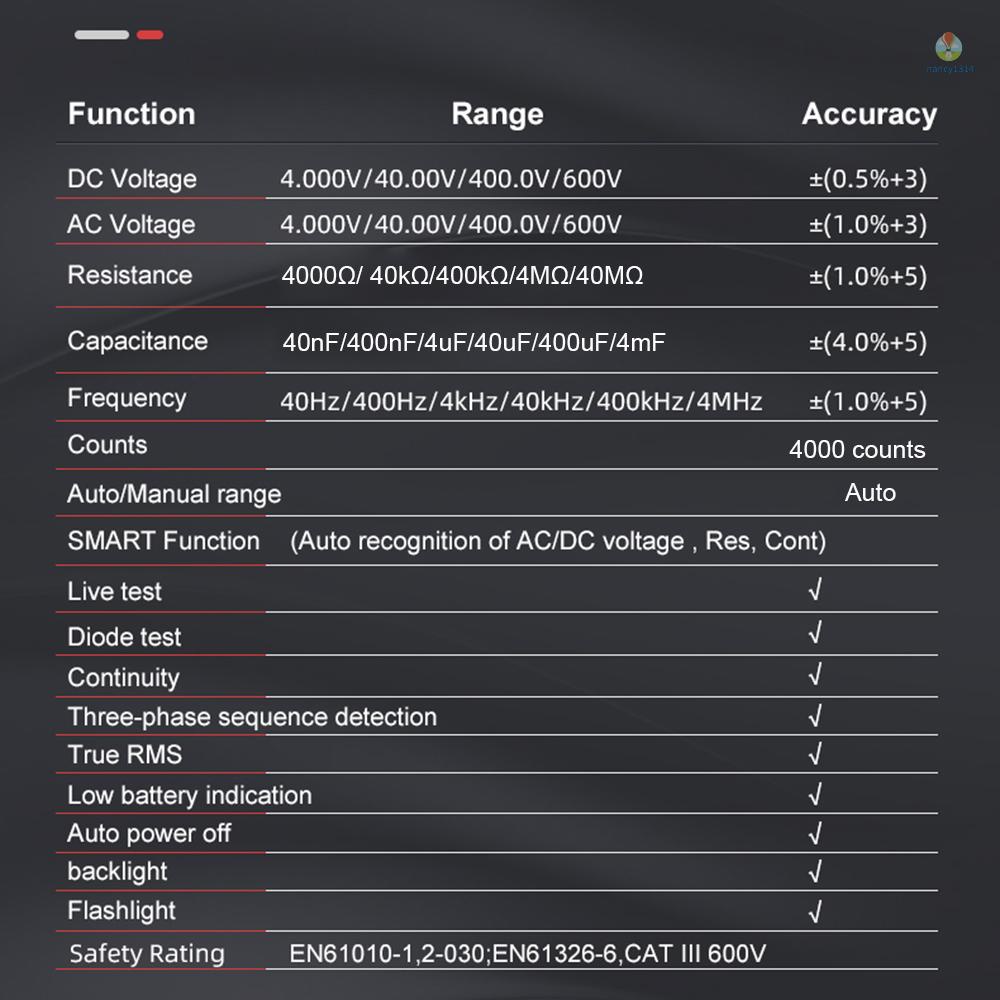Screen dimensions: 1000x1000
Task: Click the Auto power off checkmark
Action: tap(815, 833)
